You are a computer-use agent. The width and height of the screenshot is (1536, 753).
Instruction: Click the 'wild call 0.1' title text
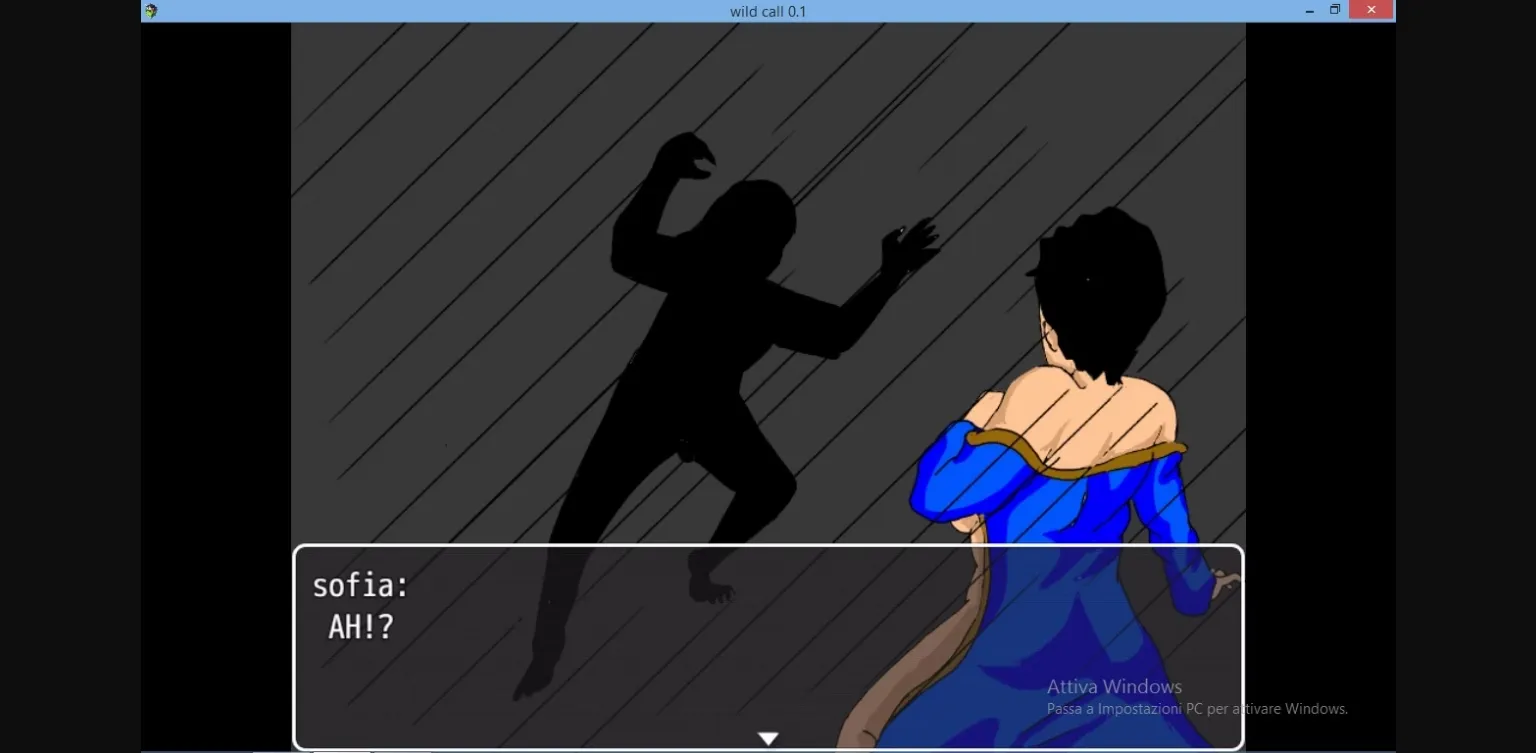767,11
